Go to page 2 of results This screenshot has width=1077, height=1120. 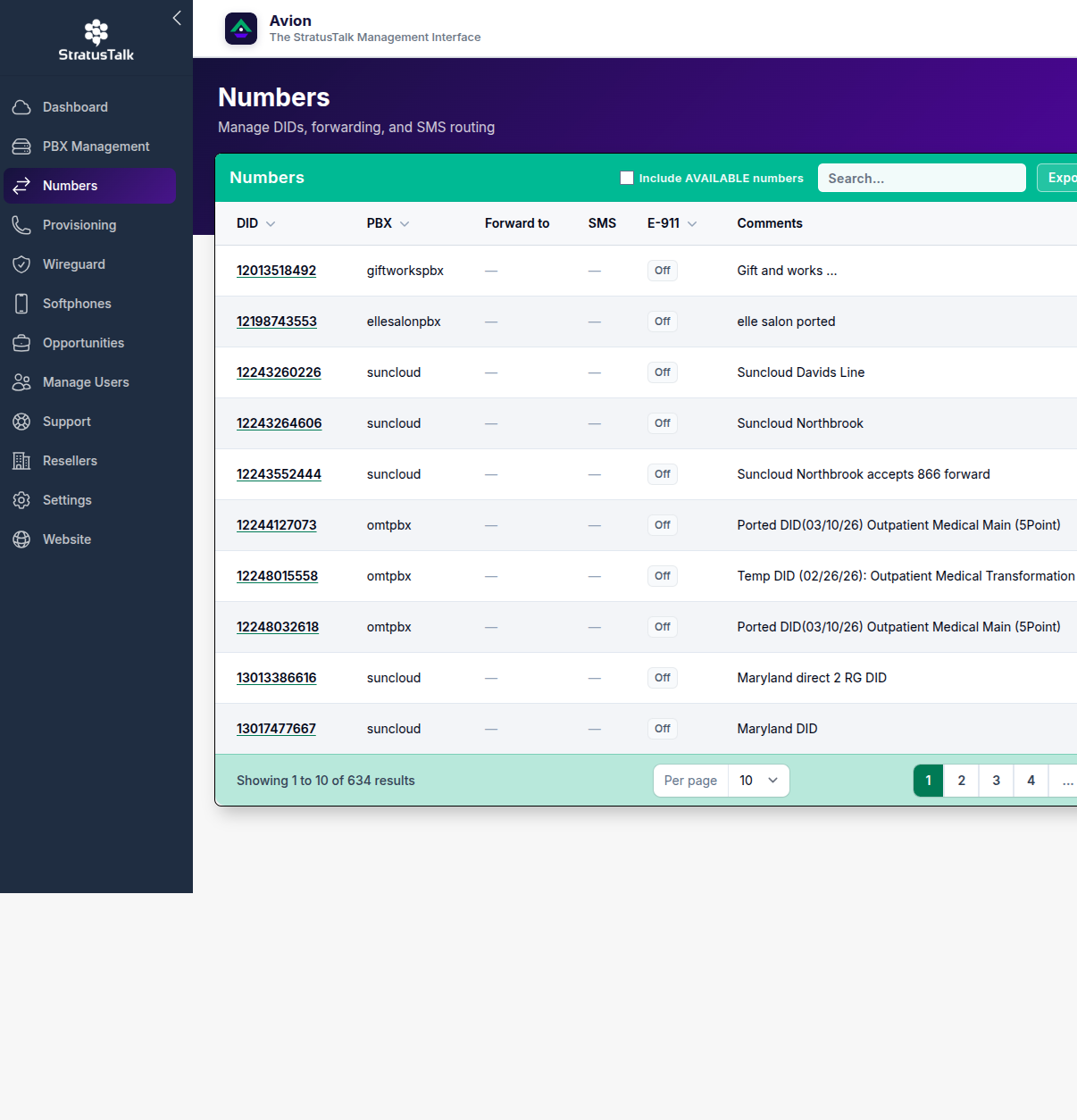(962, 781)
